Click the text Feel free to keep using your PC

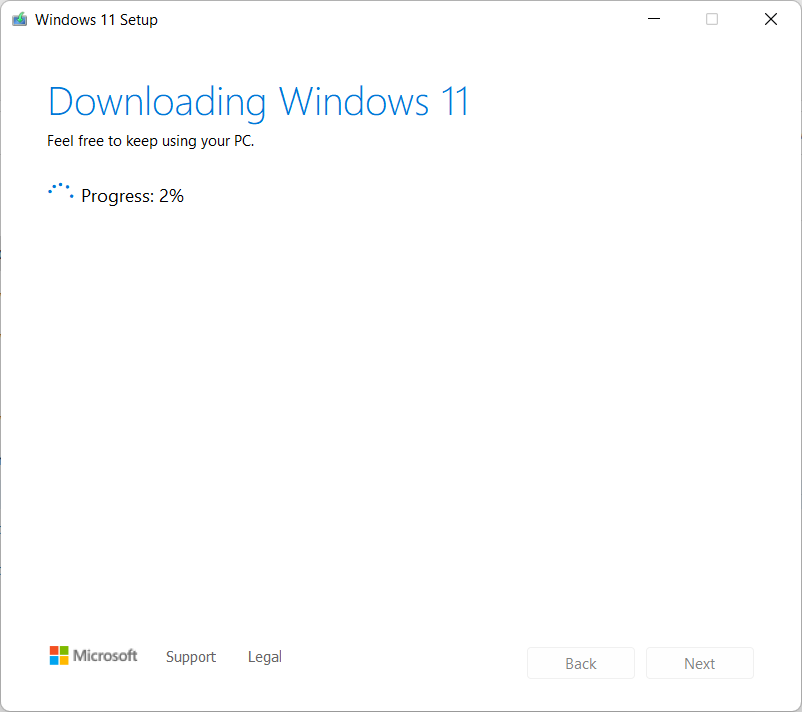pos(150,141)
